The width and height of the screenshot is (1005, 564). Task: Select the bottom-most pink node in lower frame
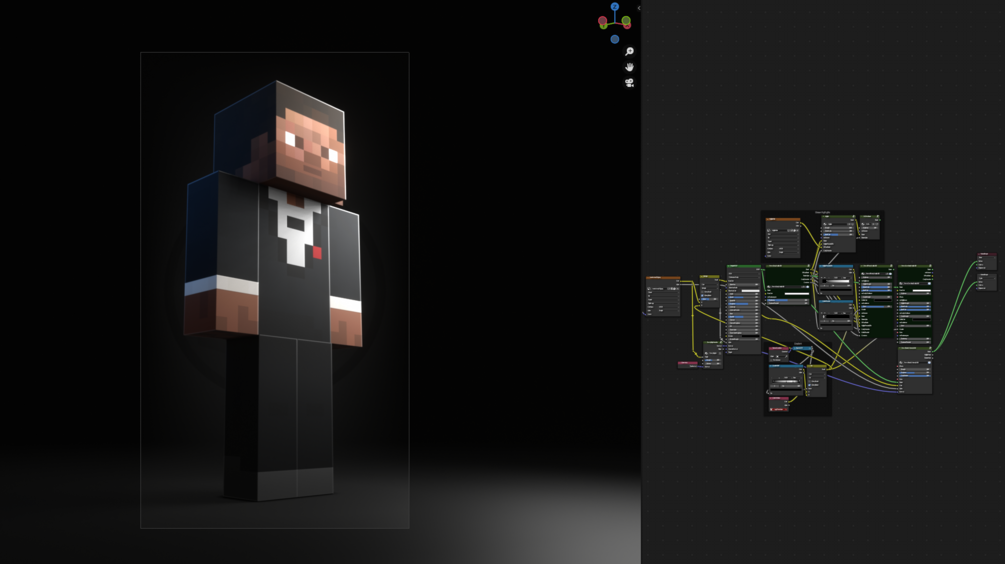(x=779, y=404)
